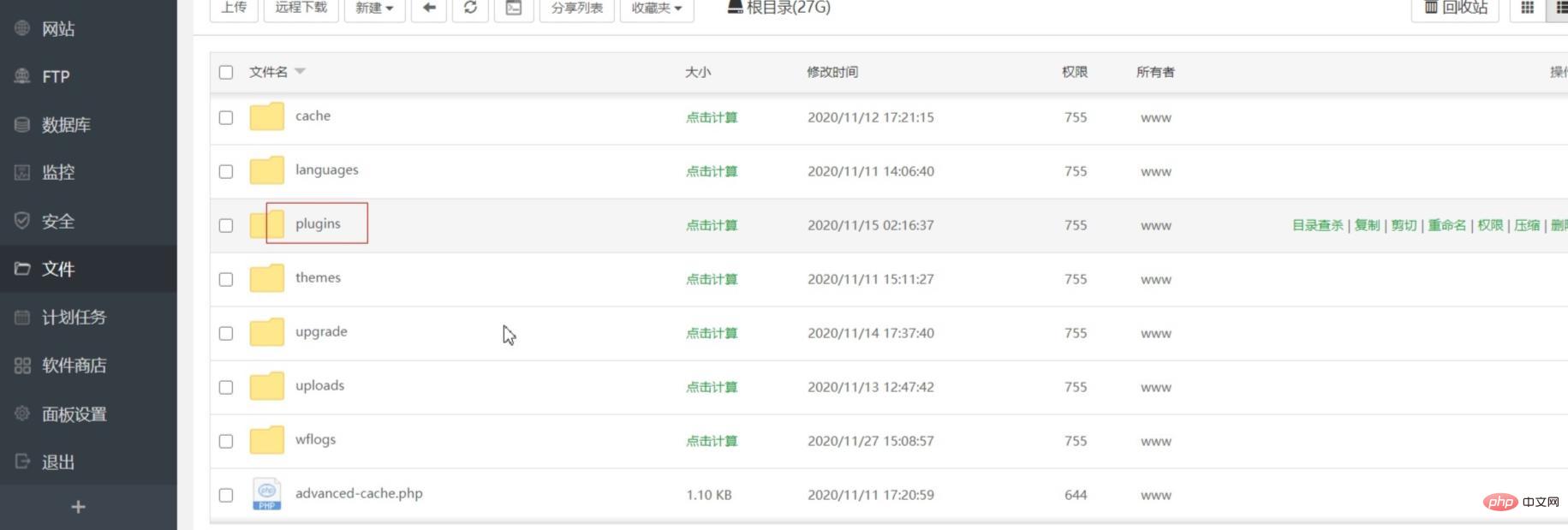Switch to grid view icon
The image size is (1568, 530).
pyautogui.click(x=1527, y=9)
